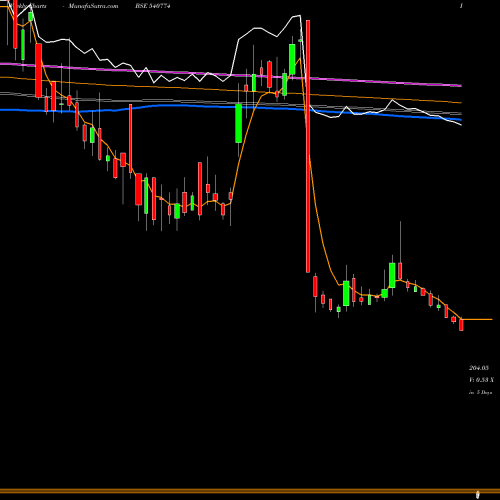
Task: Select the BSE 540774 ticker text
Action: pos(153,6)
